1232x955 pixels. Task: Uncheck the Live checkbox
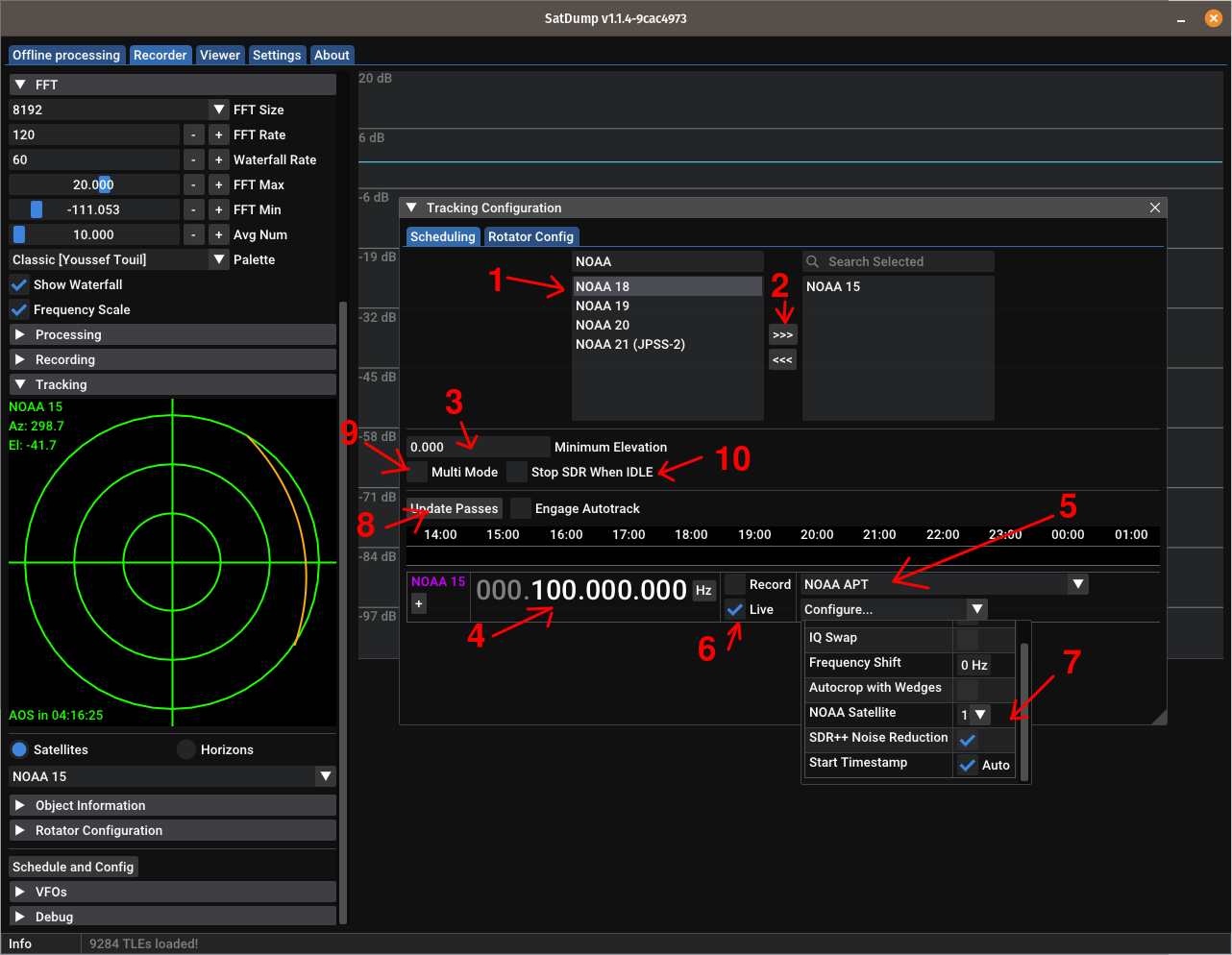[x=735, y=609]
